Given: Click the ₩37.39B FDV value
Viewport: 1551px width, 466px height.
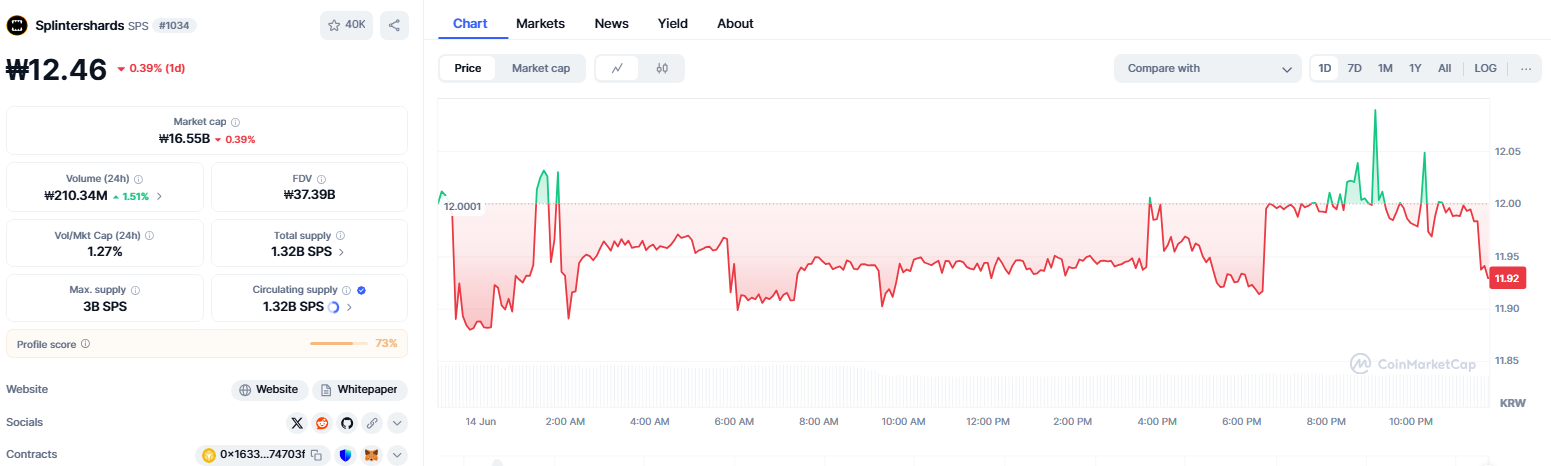Looking at the screenshot, I should pyautogui.click(x=309, y=195).
